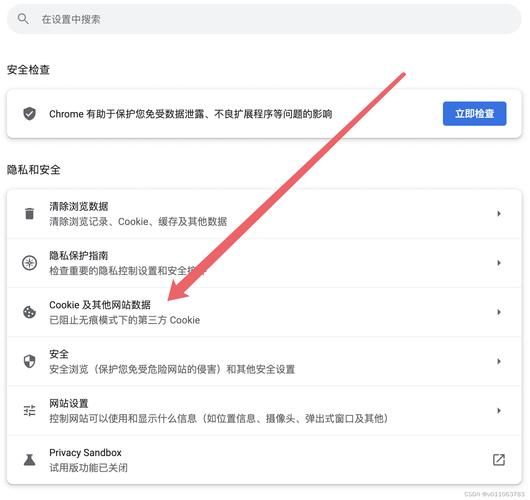Open 网站设置 title
Screen dimensions: 530x500
coord(69,403)
